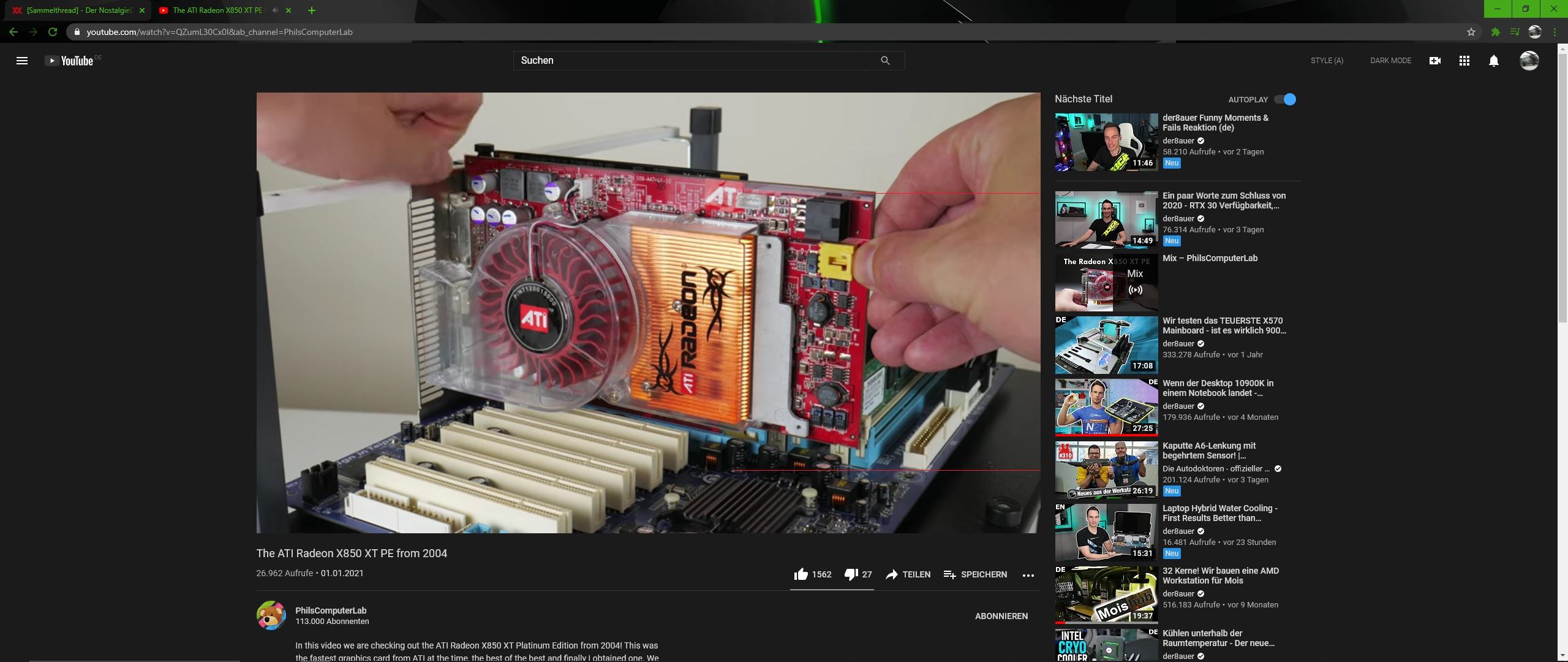
Task: Open the create video camera icon
Action: click(x=1434, y=61)
